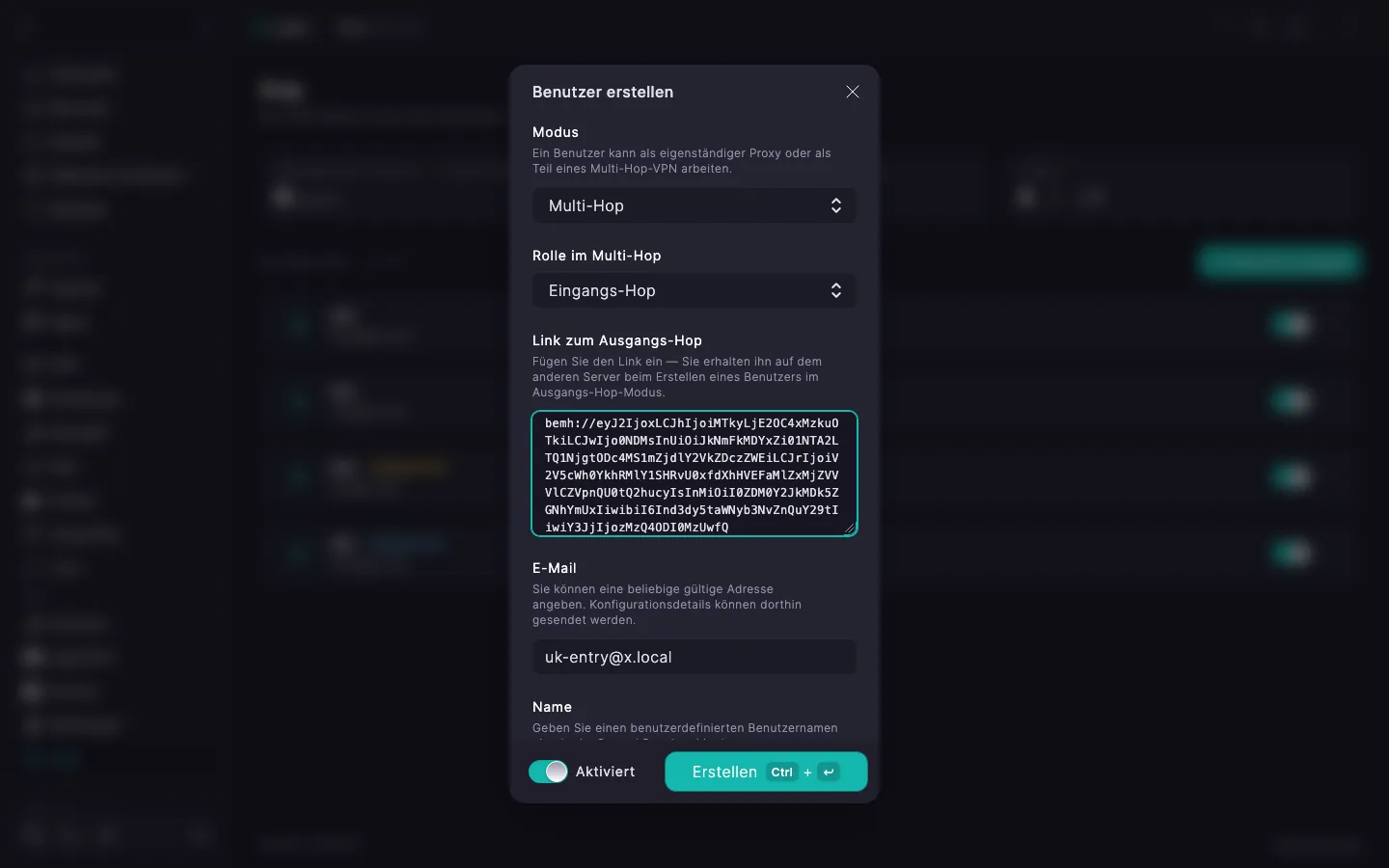The height and width of the screenshot is (868, 1389).
Task: Click the blurred green button behind dialog
Action: click(x=1279, y=261)
